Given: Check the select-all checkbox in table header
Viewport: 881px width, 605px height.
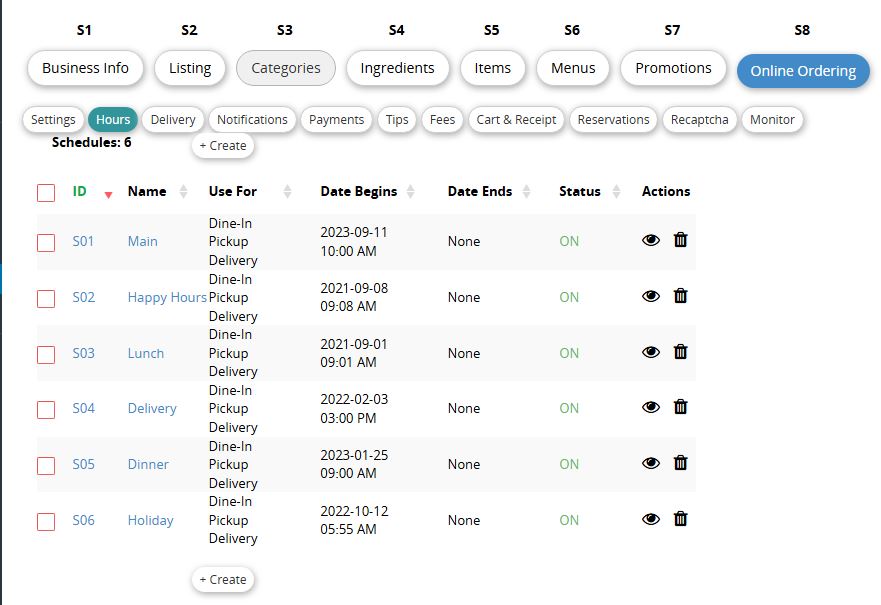Looking at the screenshot, I should tap(46, 193).
